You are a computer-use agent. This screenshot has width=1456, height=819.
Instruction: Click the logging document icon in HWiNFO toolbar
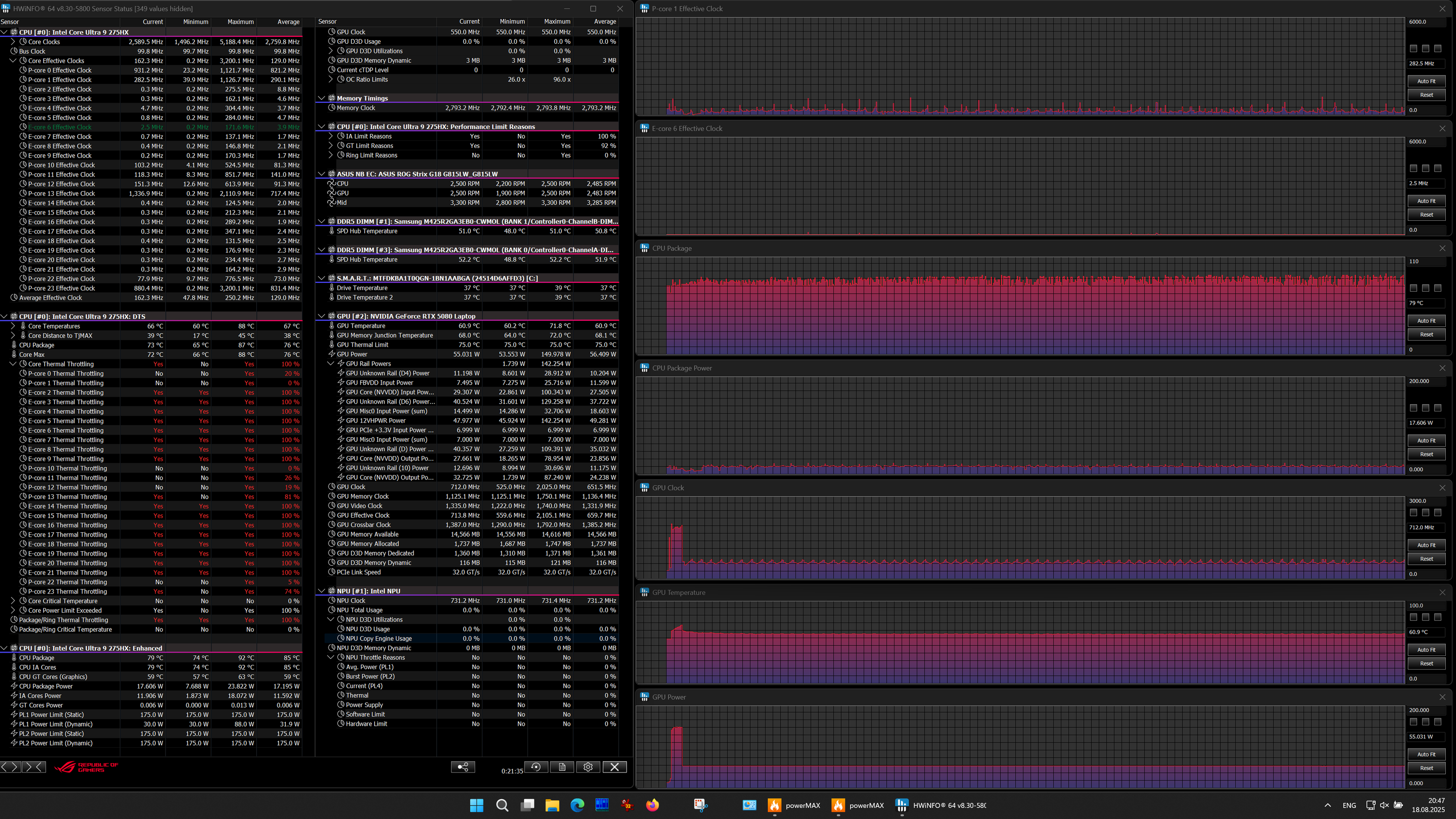click(x=562, y=767)
